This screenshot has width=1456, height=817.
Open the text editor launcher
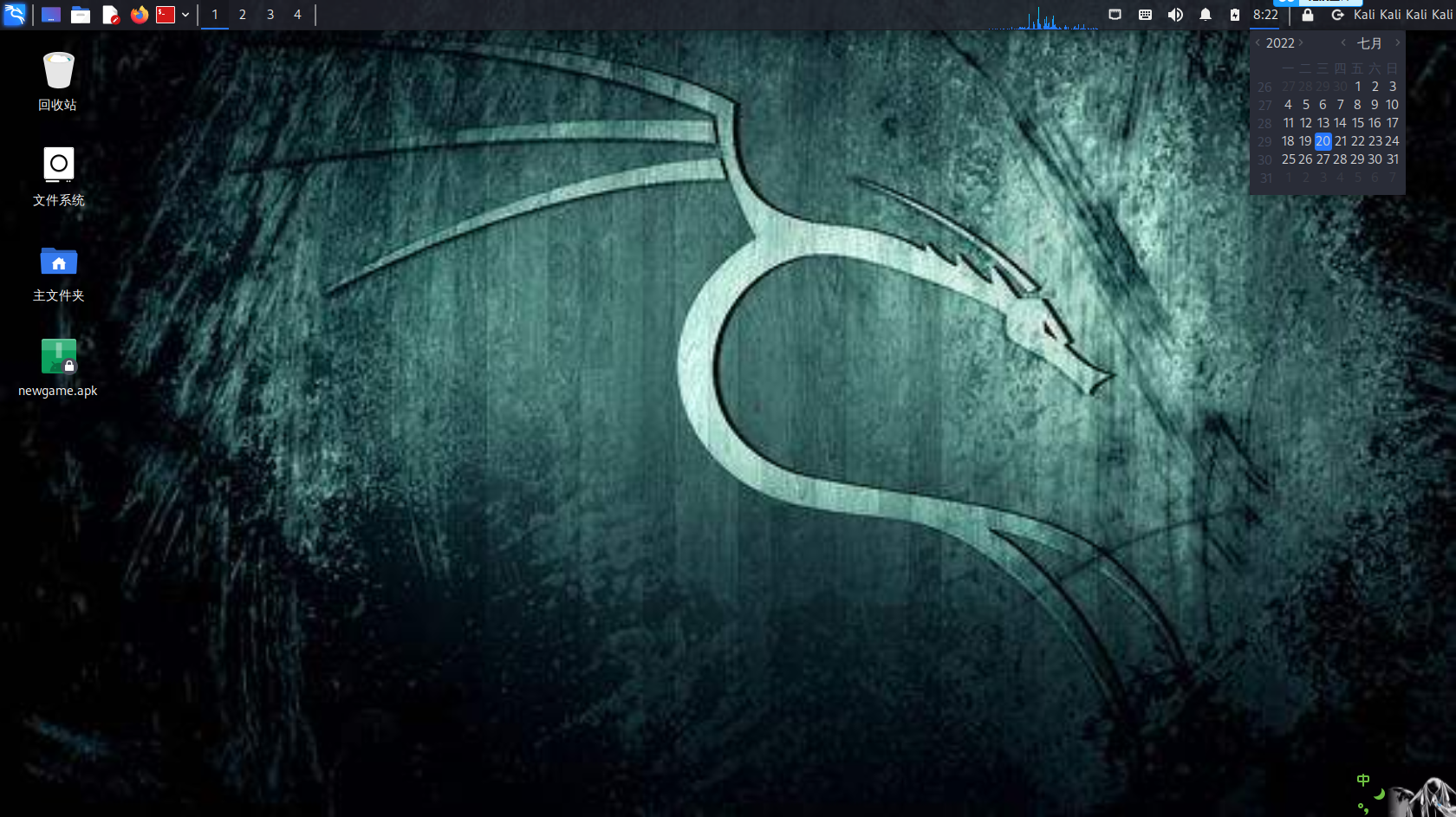[x=110, y=15]
